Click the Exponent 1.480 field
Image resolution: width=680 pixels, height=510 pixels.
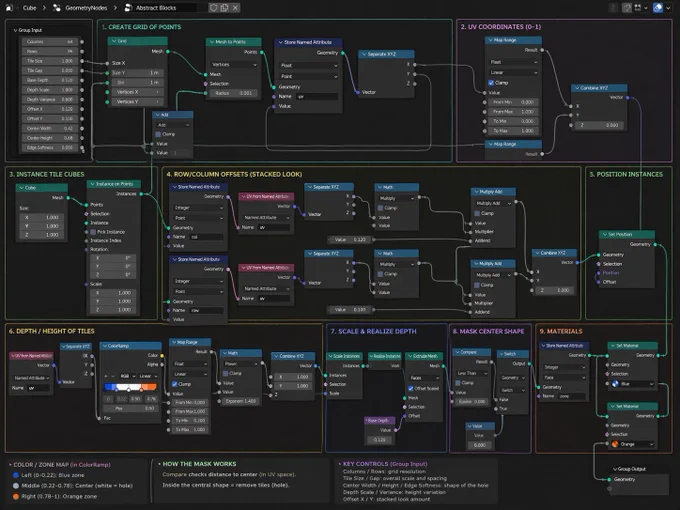(241, 401)
